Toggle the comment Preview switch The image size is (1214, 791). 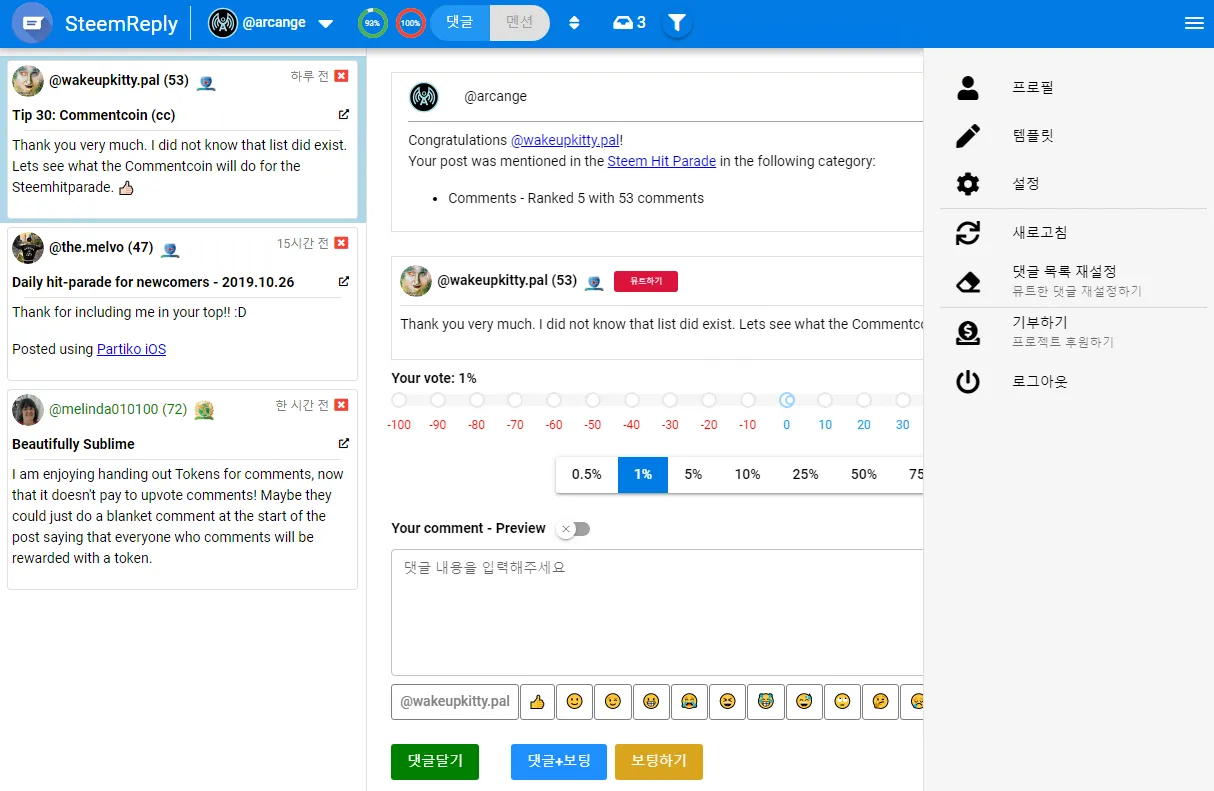tap(573, 529)
